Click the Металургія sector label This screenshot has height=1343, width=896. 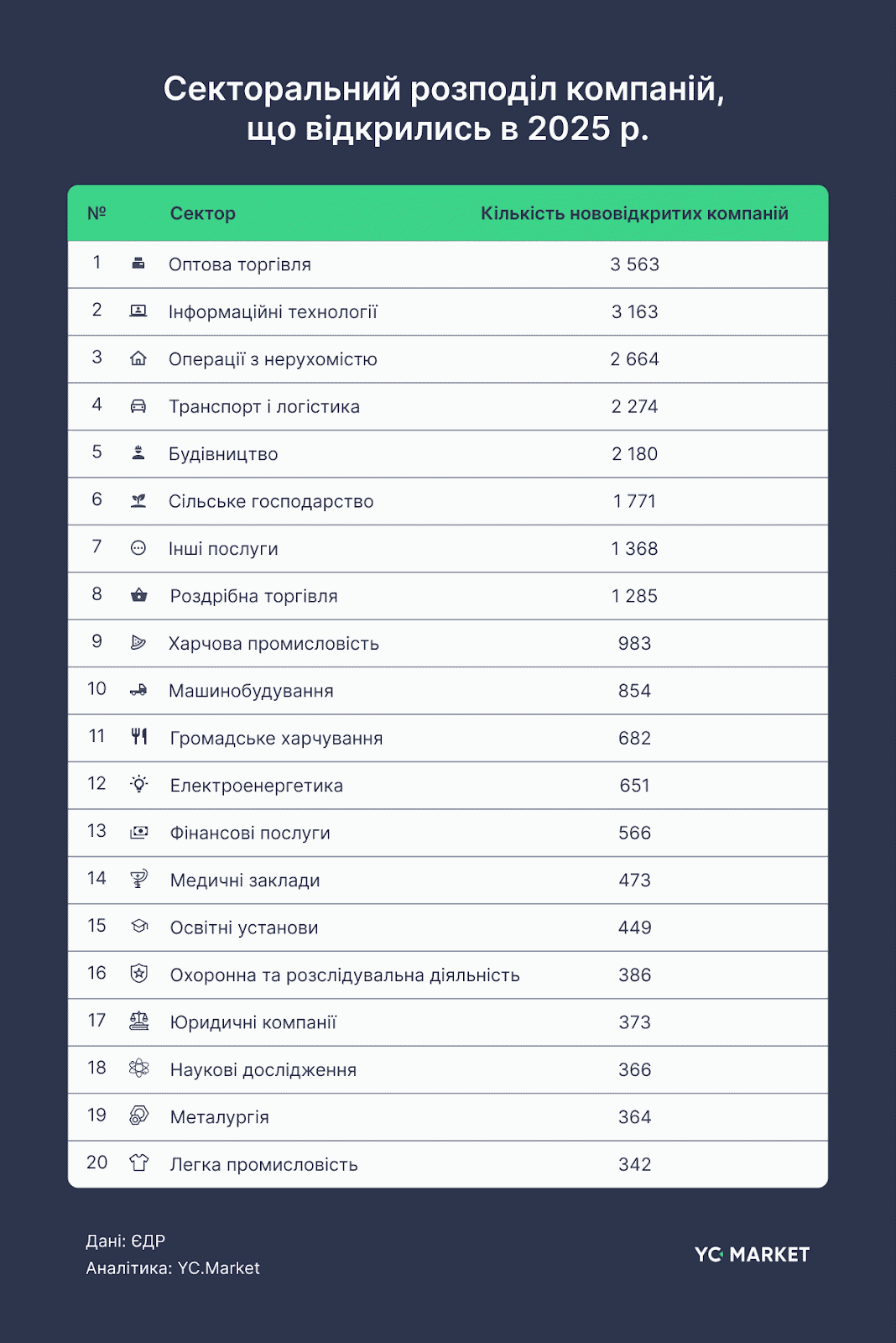click(x=220, y=1117)
